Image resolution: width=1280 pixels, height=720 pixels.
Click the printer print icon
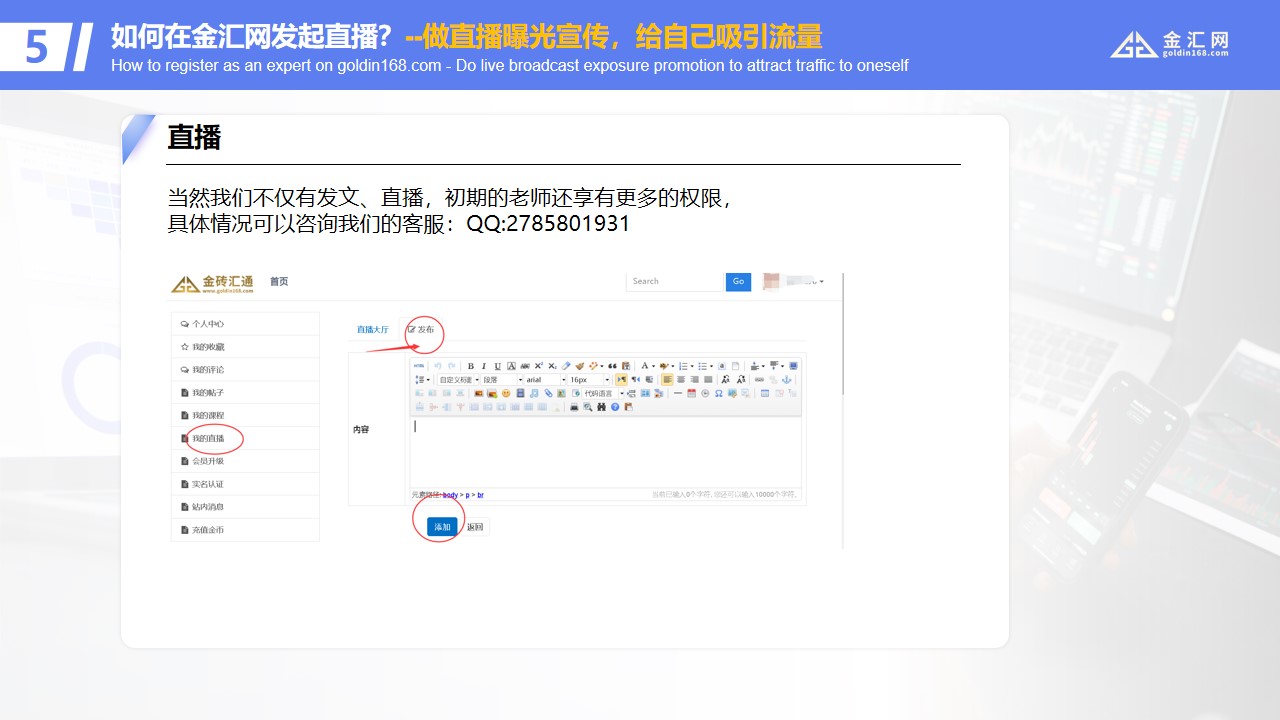[x=574, y=407]
